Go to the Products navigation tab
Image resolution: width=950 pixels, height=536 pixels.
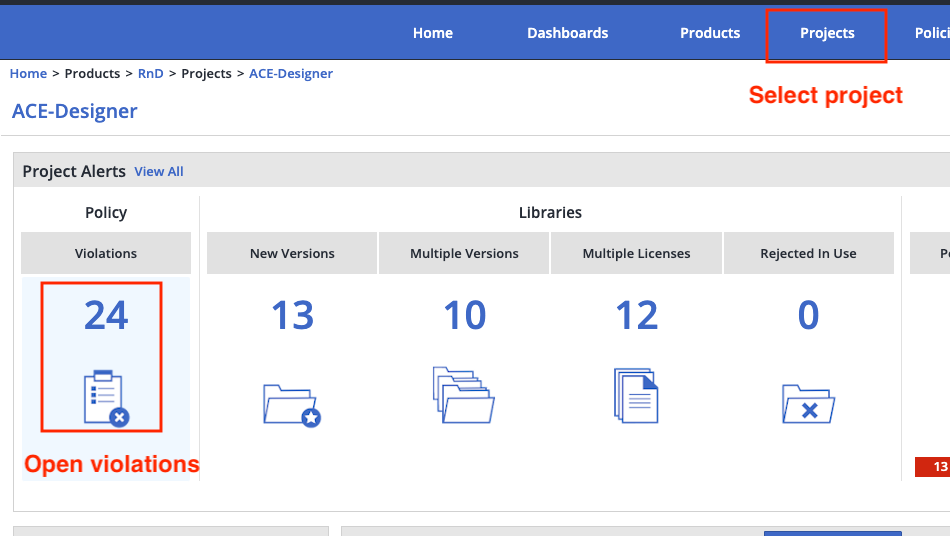click(710, 33)
